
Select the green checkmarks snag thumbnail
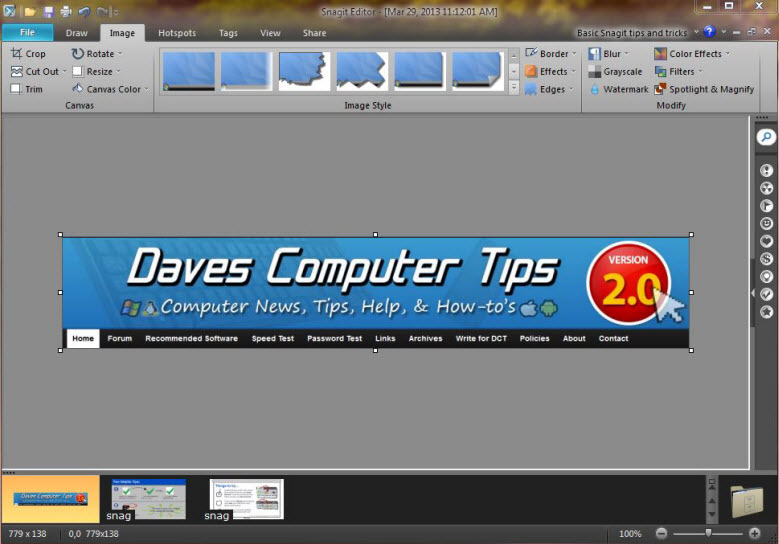click(149, 499)
